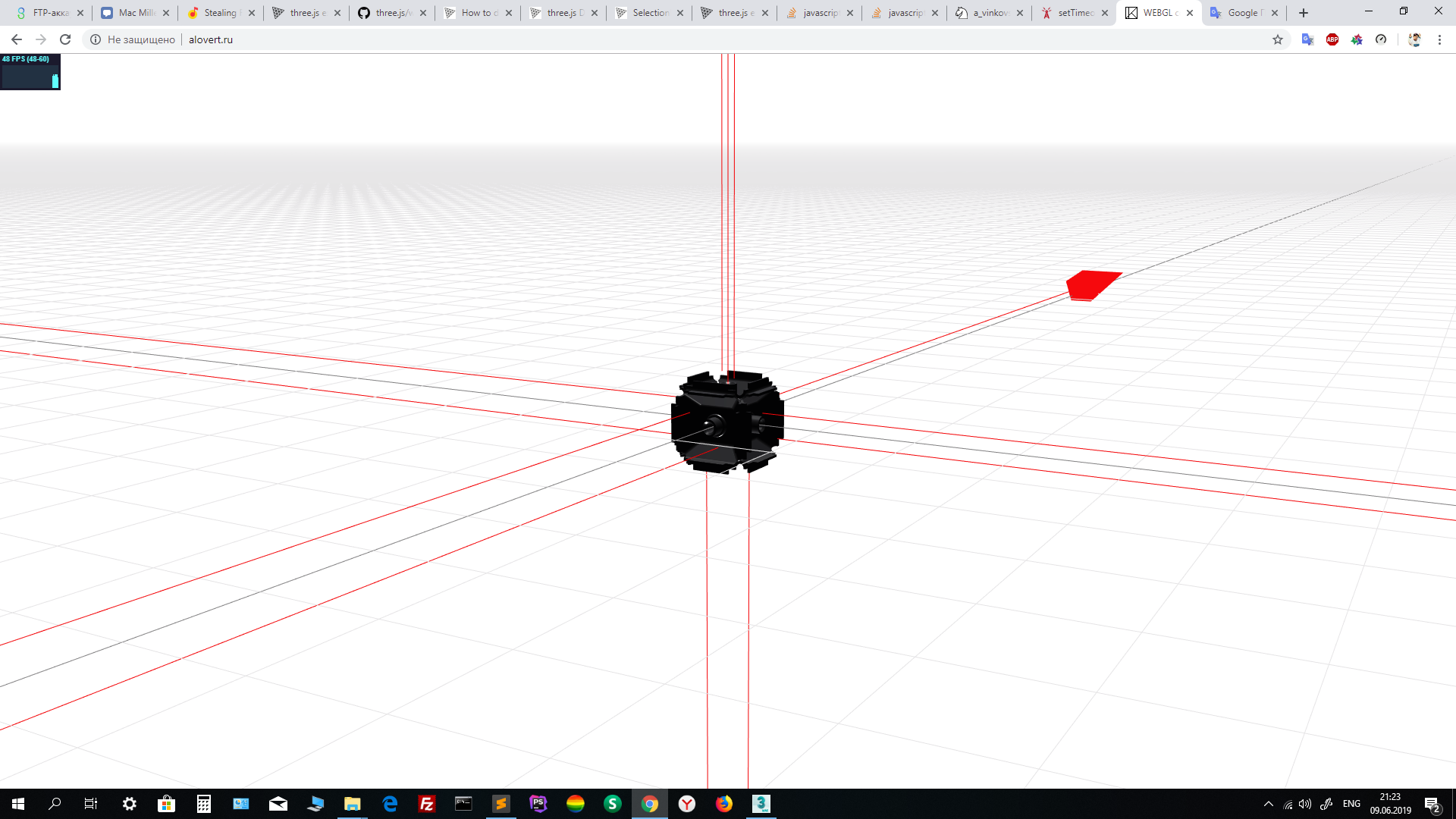Viewport: 1456px width, 819px height.
Task: Open the colored stars extension
Action: point(1357,39)
